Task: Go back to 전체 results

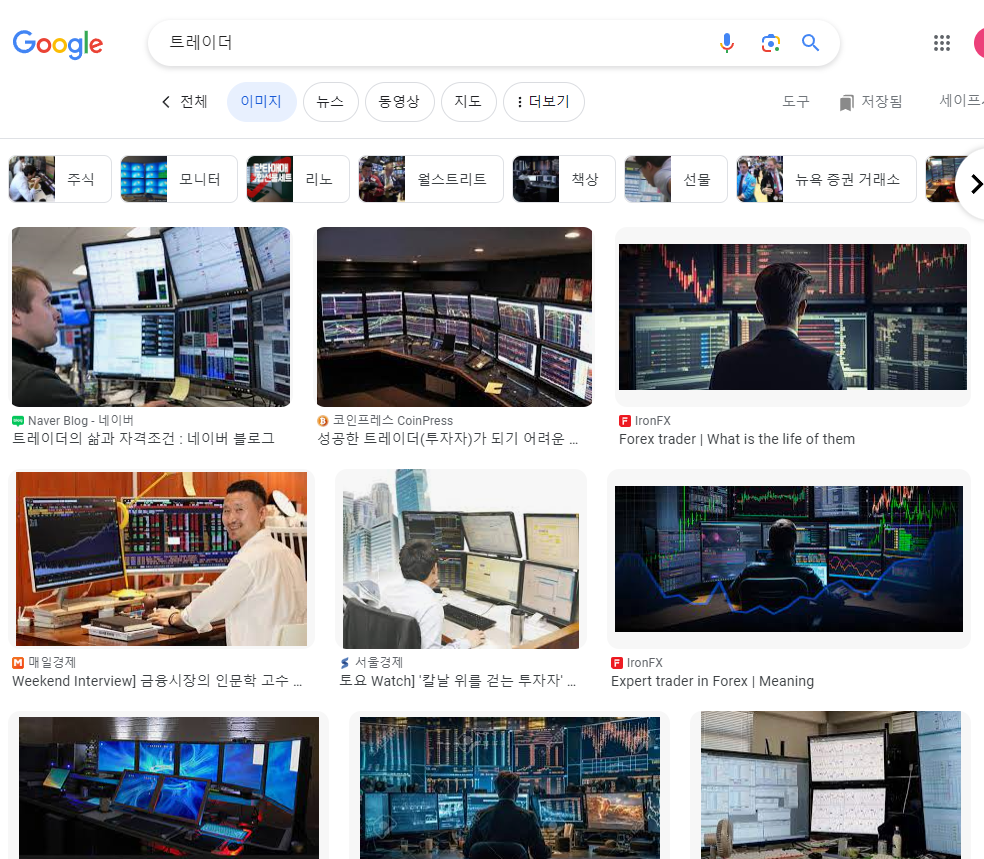Action: 184,102
